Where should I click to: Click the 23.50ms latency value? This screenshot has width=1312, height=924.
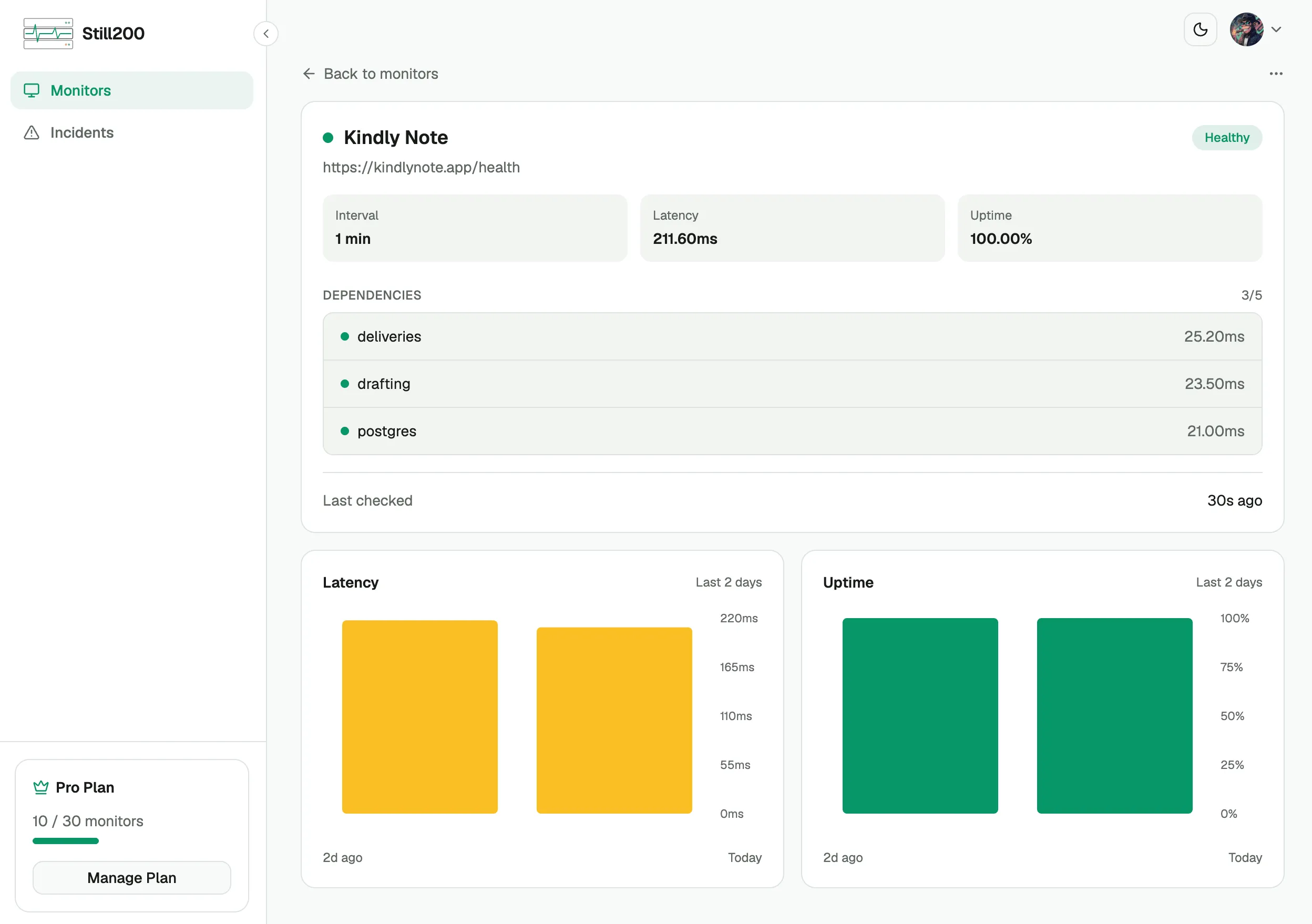pyautogui.click(x=1214, y=384)
